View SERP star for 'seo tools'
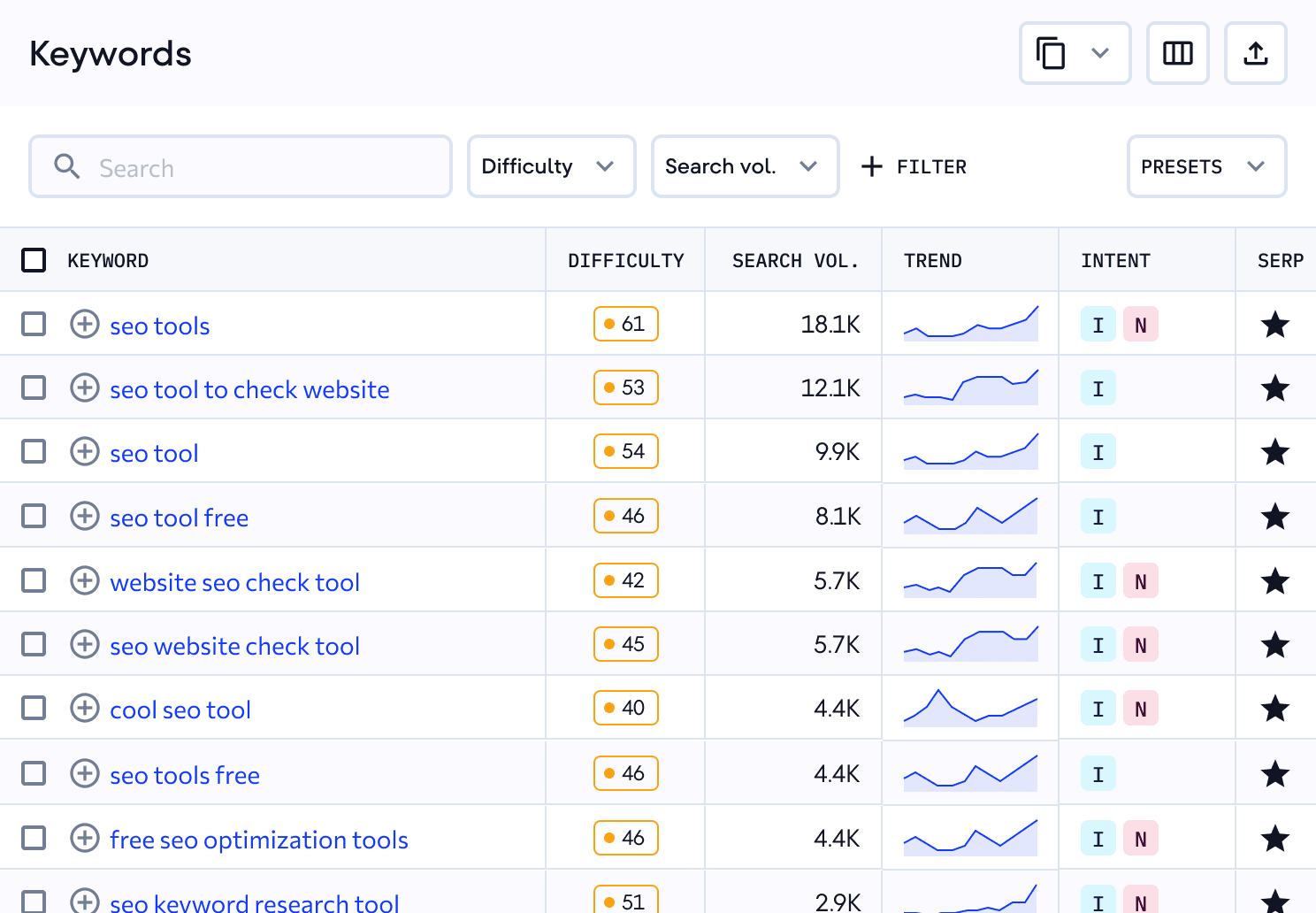Screen dimensions: 1316x913 [x=1275, y=325]
